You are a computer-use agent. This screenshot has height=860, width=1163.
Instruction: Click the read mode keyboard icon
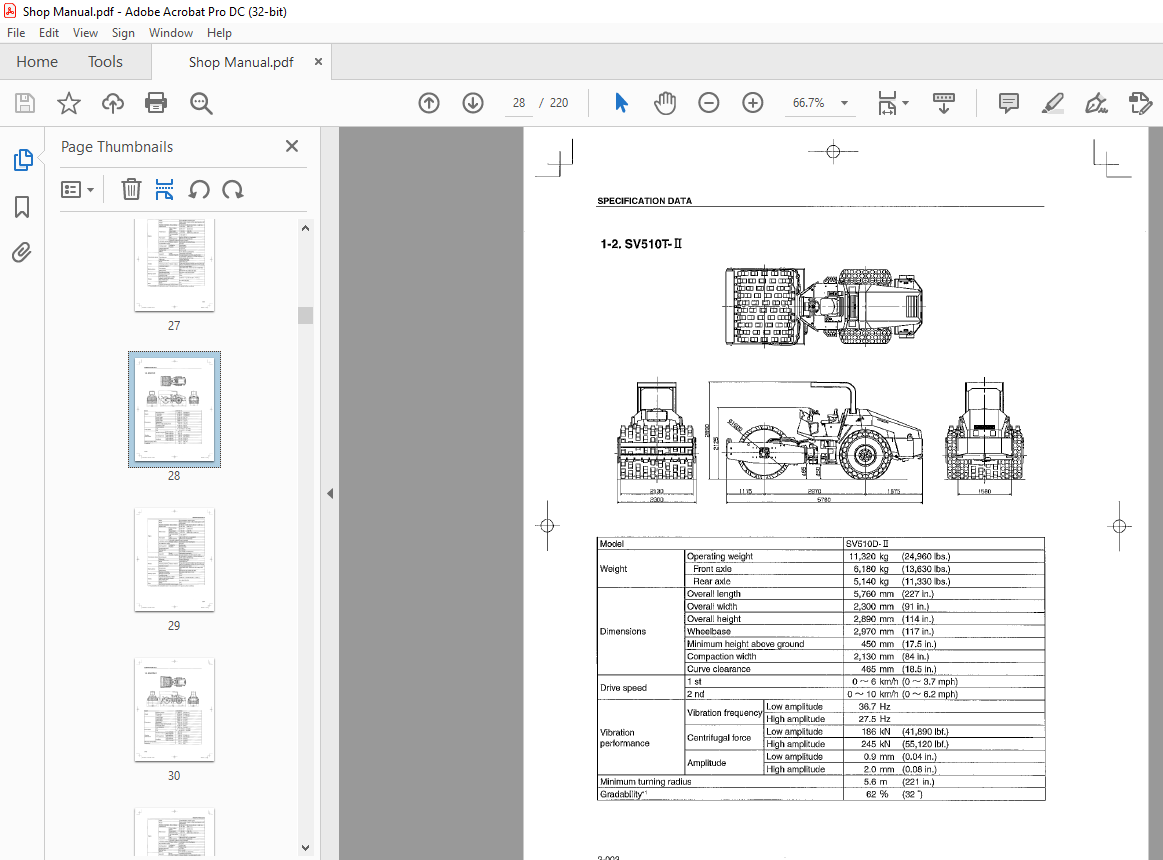point(943,103)
